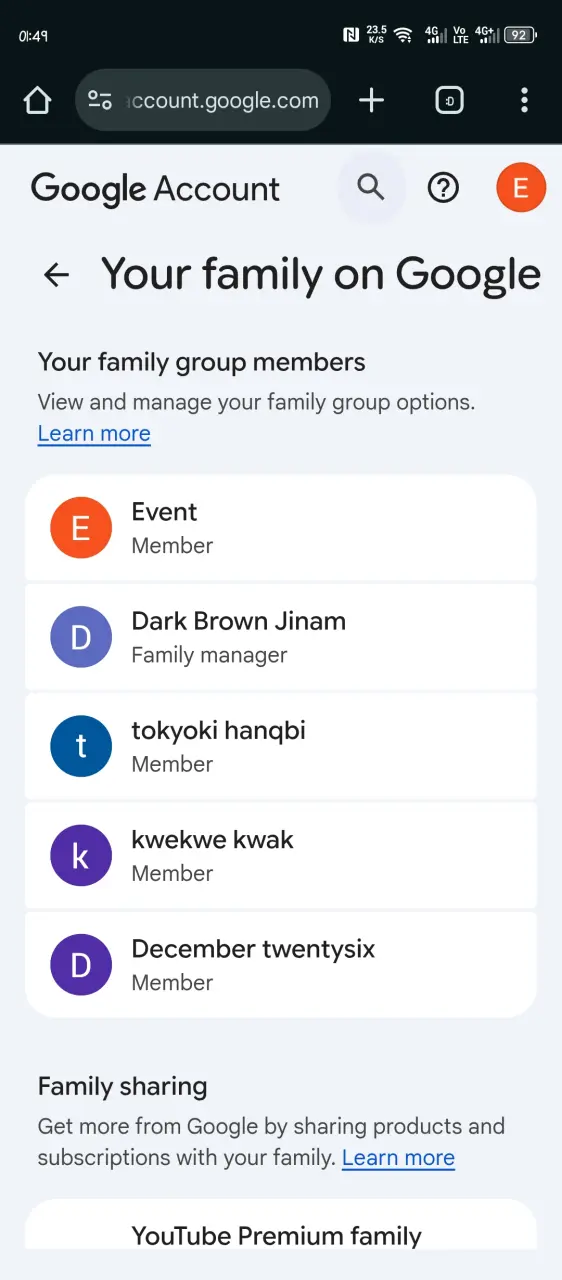Tap the purple k avatar
The height and width of the screenshot is (1280, 562).
click(x=81, y=855)
